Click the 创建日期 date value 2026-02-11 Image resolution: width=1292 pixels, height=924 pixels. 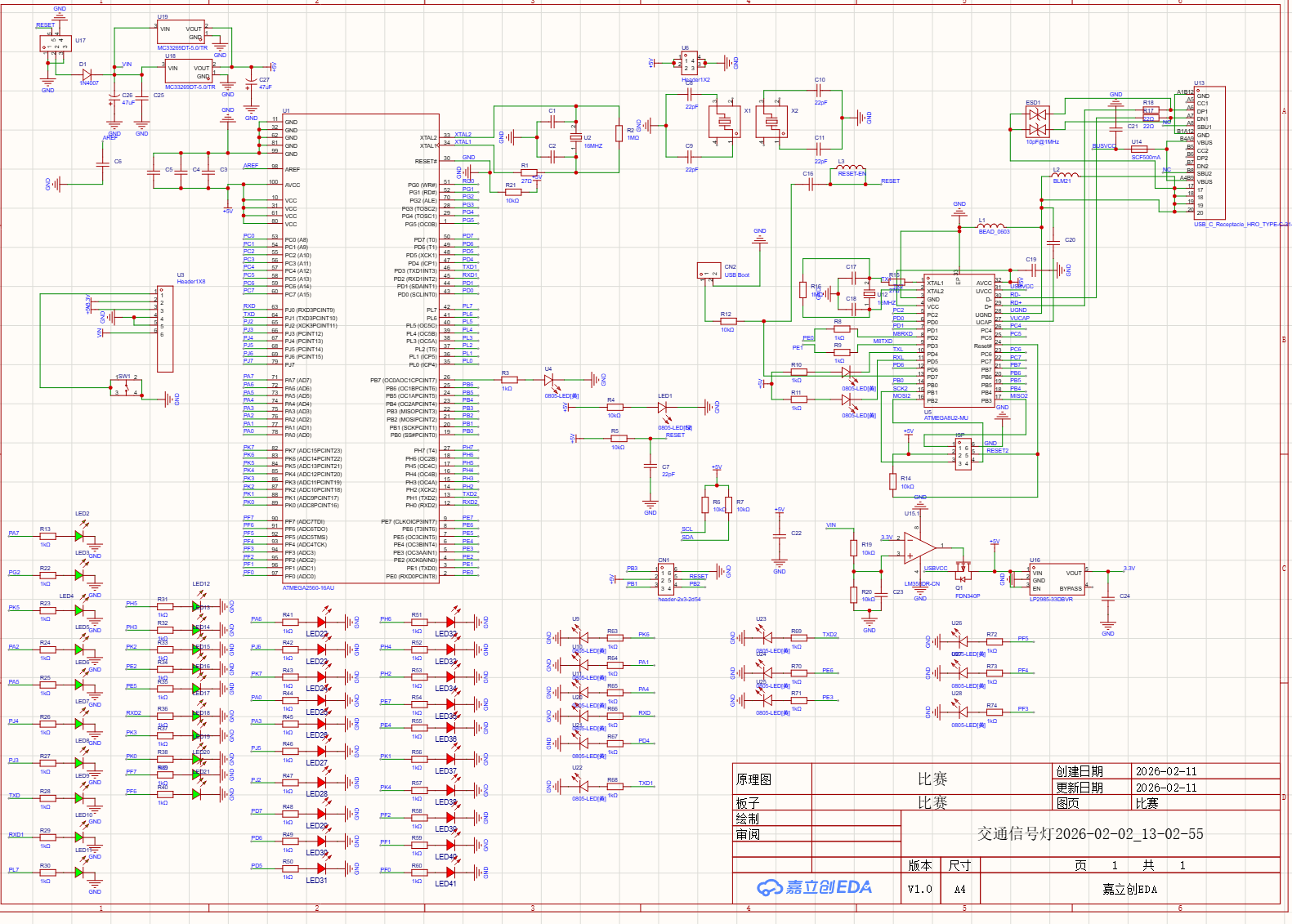(1166, 771)
